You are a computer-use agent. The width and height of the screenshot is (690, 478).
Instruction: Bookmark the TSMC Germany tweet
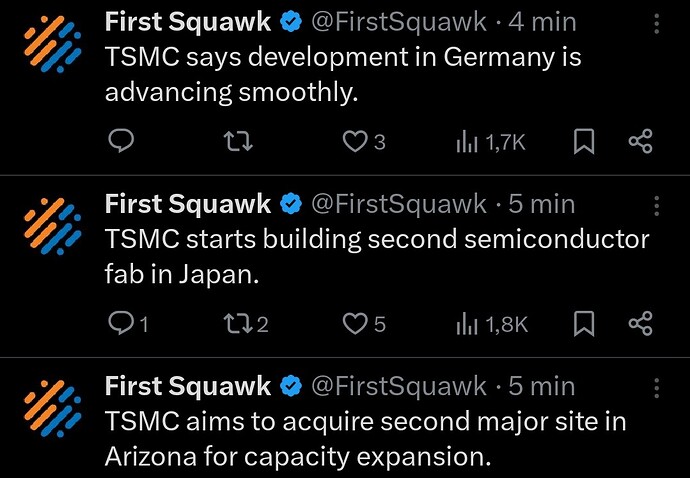(x=585, y=142)
